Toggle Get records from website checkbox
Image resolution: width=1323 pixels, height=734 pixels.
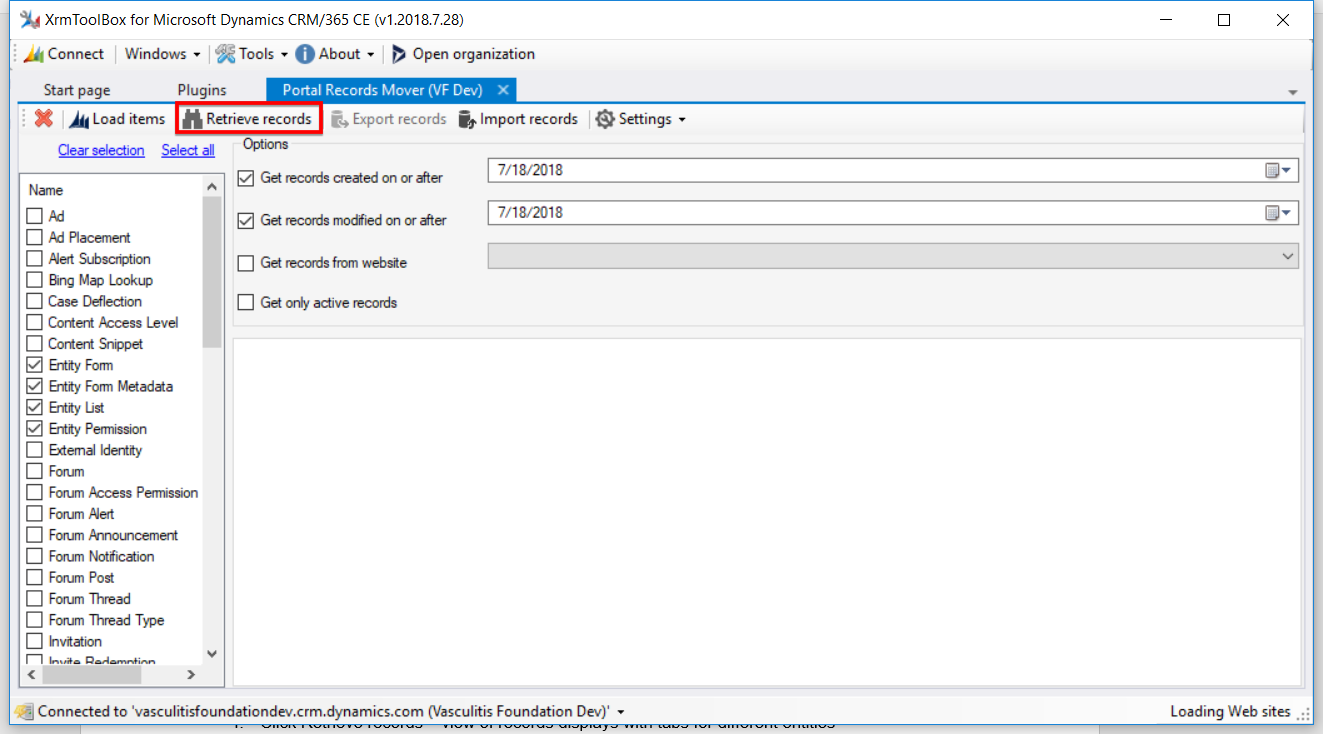tap(246, 263)
